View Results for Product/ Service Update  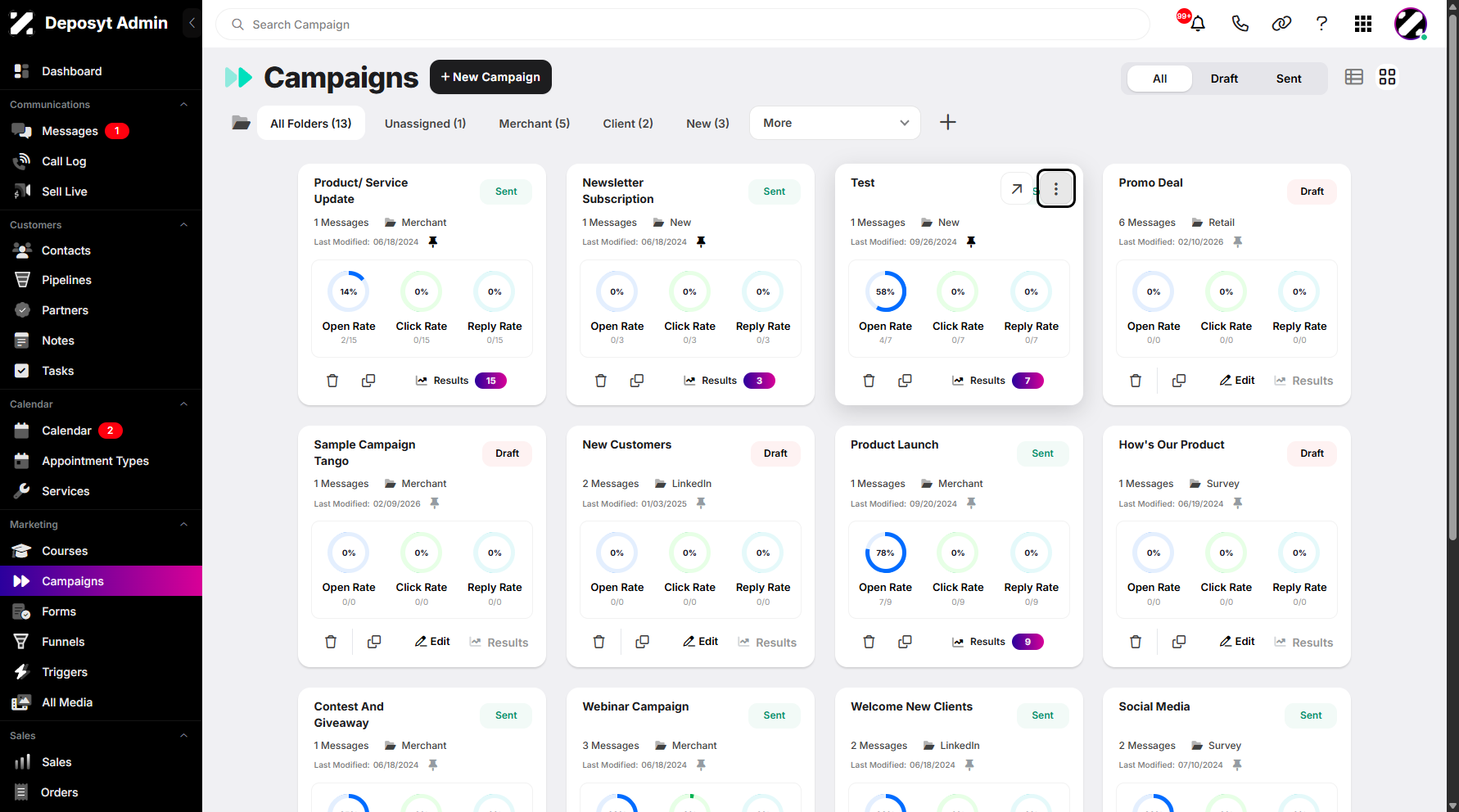461,381
